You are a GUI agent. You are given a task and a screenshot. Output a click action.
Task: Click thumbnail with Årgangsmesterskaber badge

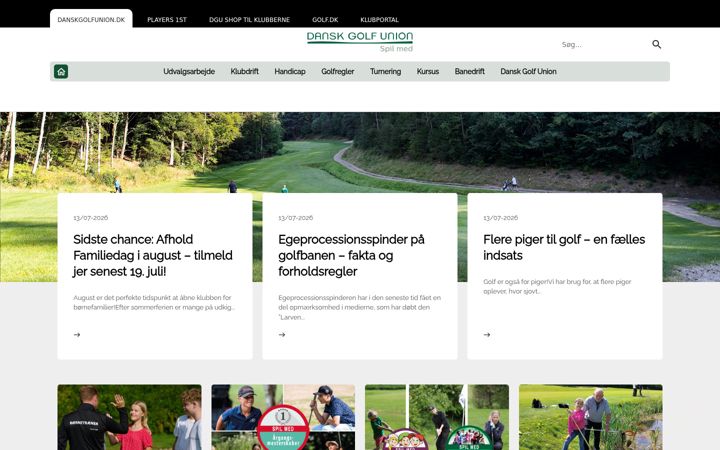(283, 417)
